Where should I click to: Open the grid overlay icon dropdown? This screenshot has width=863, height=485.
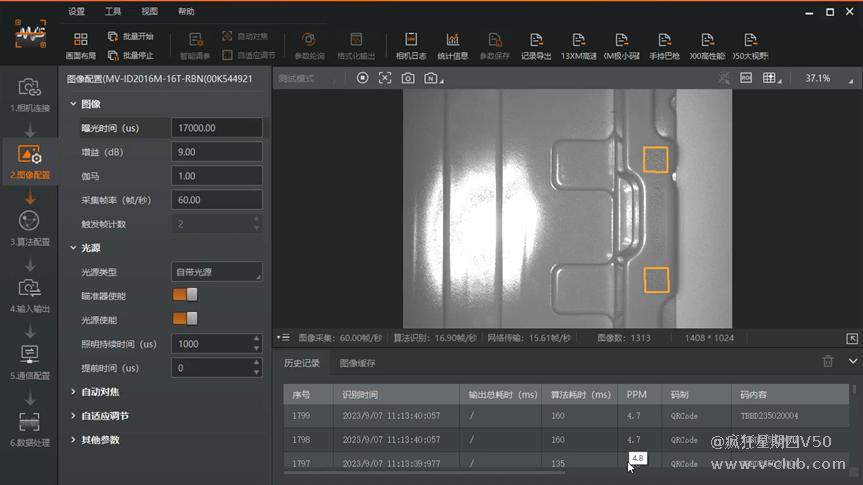coord(772,78)
